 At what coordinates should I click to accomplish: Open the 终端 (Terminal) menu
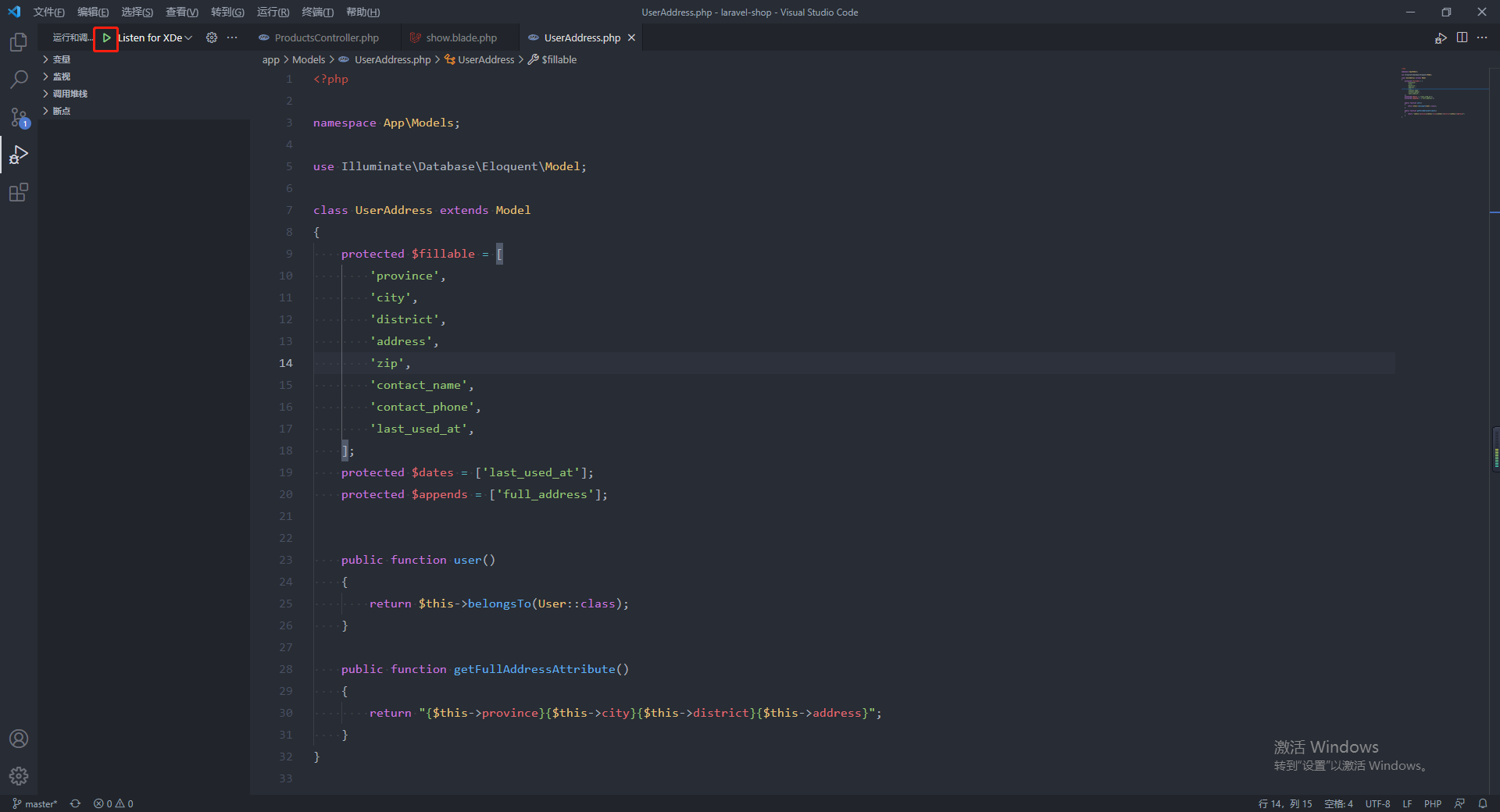pyautogui.click(x=317, y=12)
